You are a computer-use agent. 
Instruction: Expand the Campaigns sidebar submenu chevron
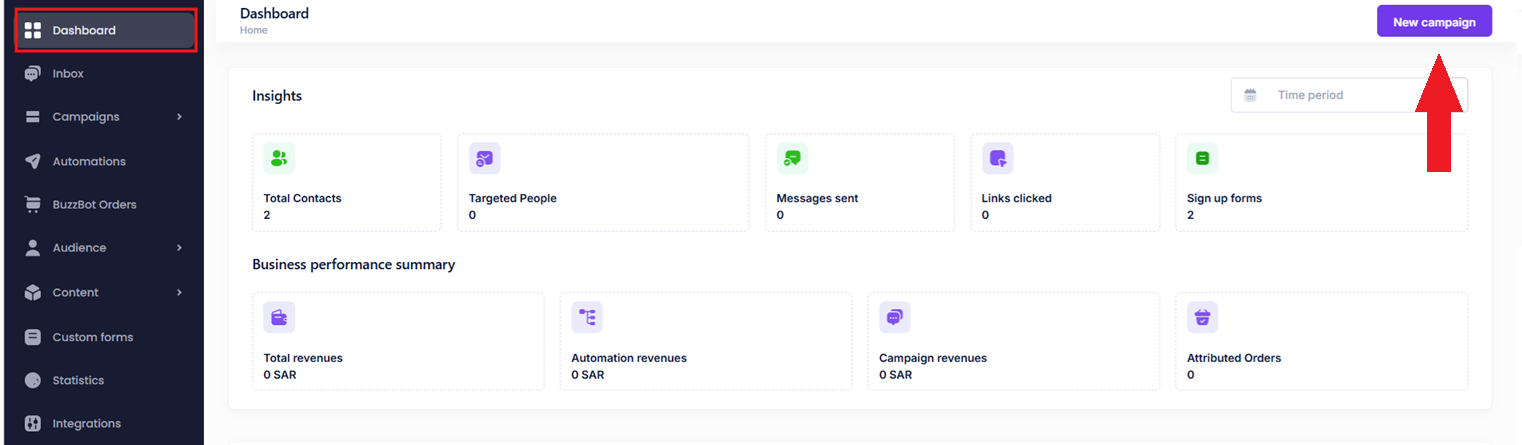pos(179,117)
